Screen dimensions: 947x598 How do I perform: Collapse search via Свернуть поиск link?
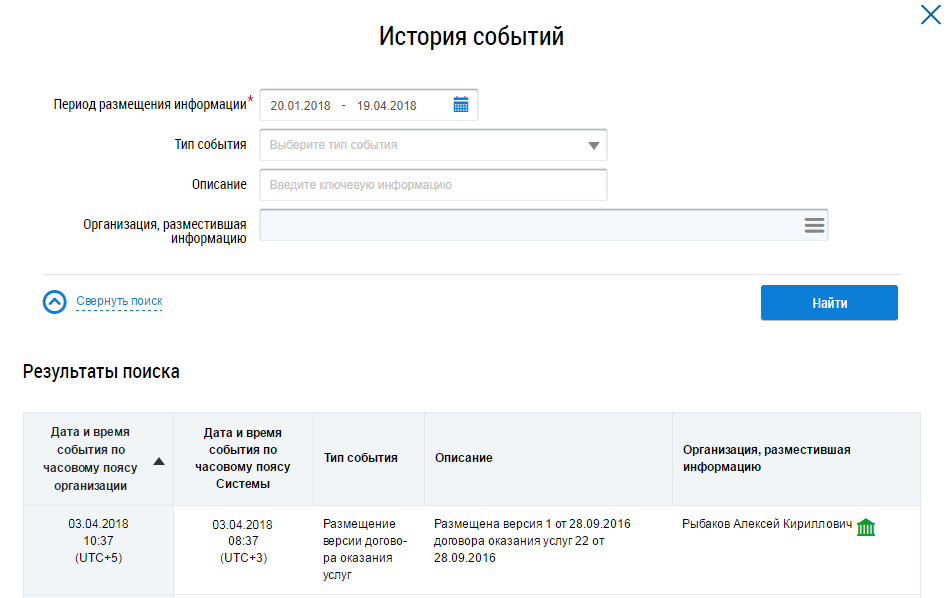coord(119,301)
